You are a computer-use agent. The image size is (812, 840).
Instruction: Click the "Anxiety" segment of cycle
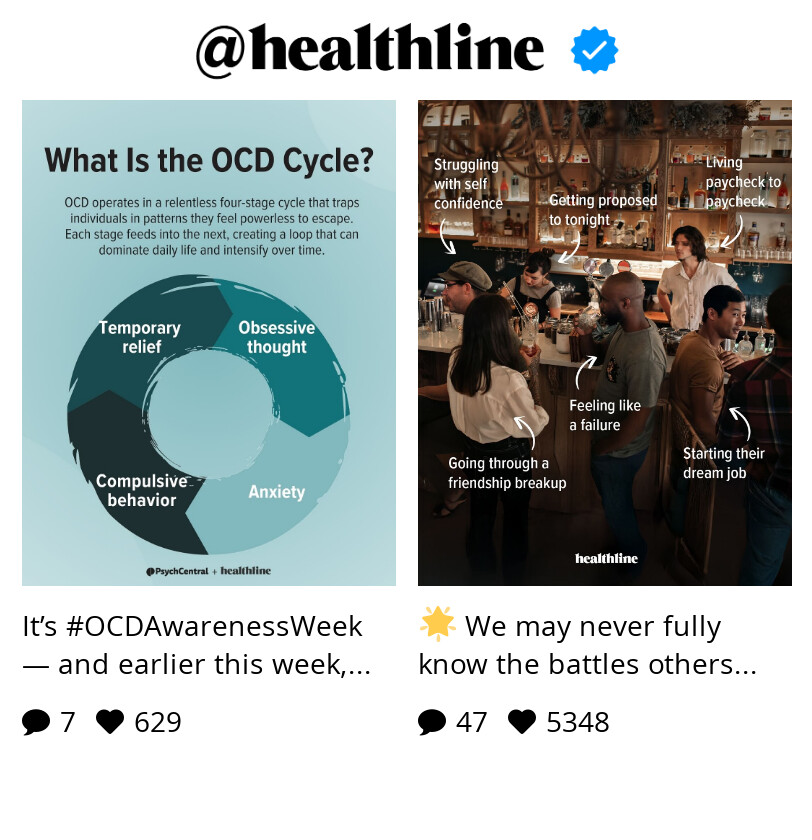[x=276, y=492]
